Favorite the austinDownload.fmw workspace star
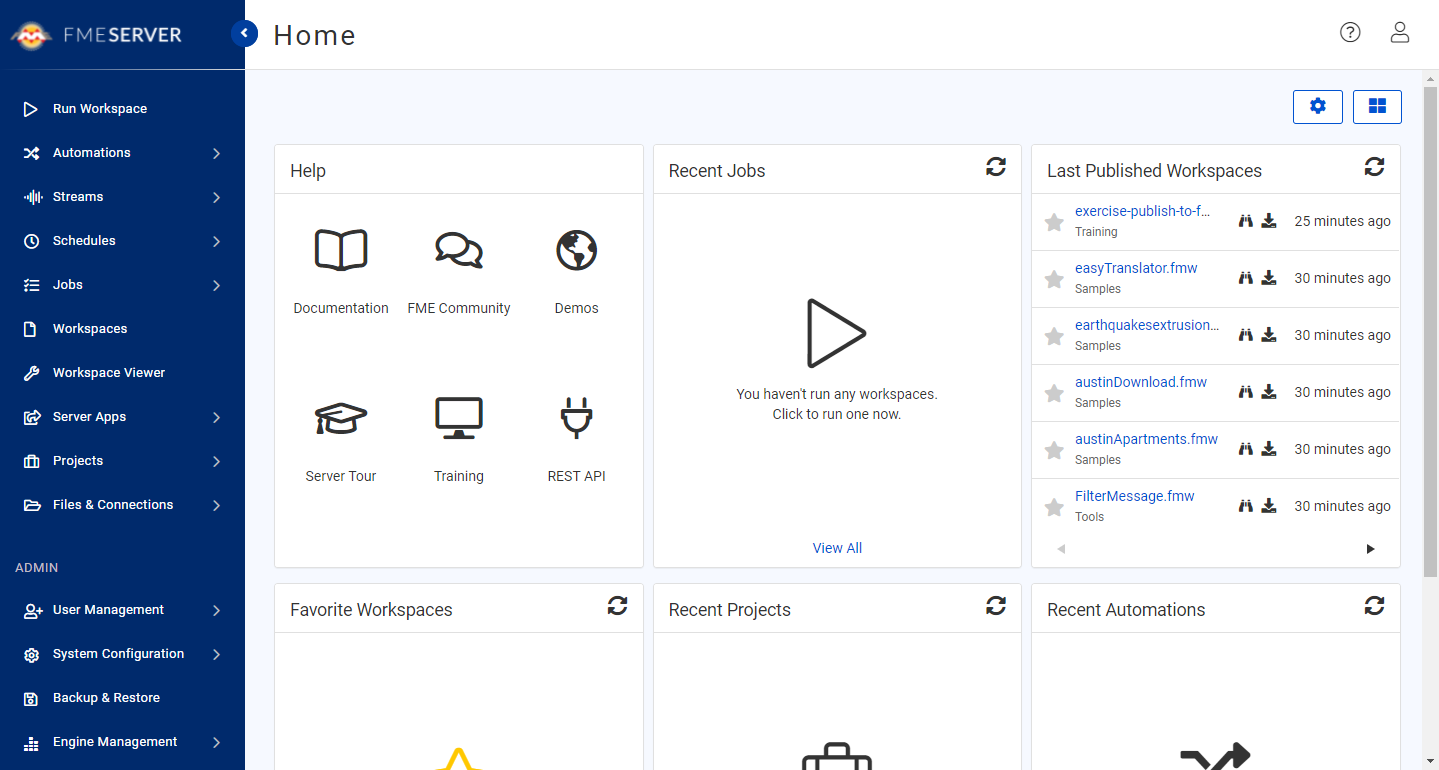This screenshot has height=770, width=1439. point(1054,393)
